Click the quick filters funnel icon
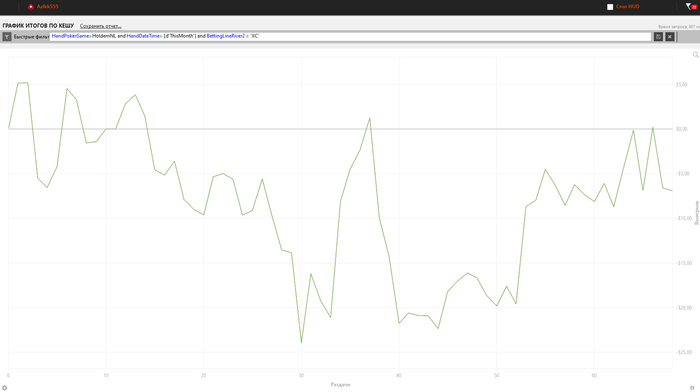 [x=7, y=37]
